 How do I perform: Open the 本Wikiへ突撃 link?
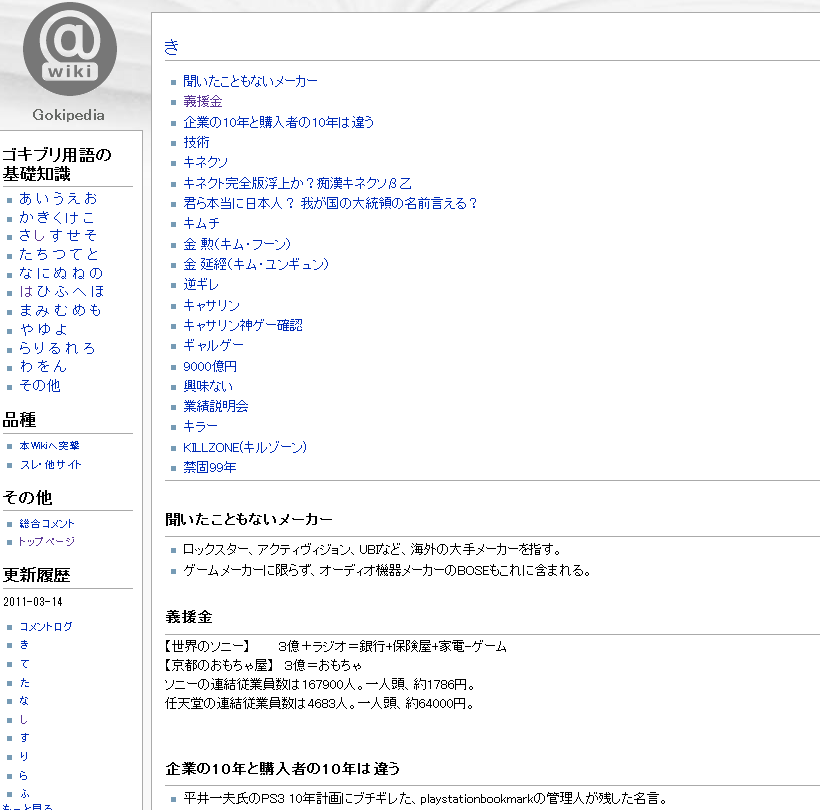tap(49, 446)
